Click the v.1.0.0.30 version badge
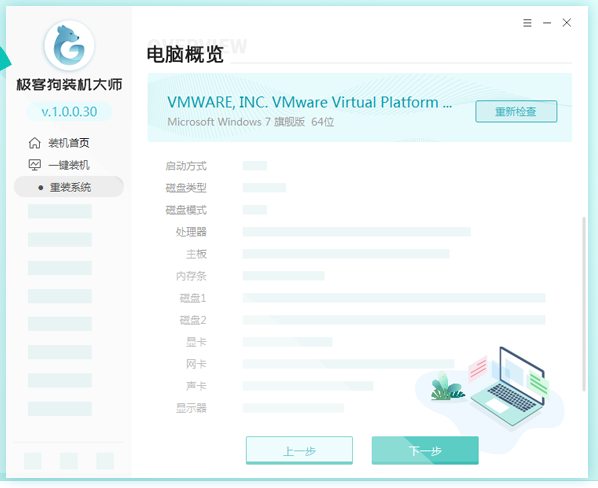 (x=69, y=112)
